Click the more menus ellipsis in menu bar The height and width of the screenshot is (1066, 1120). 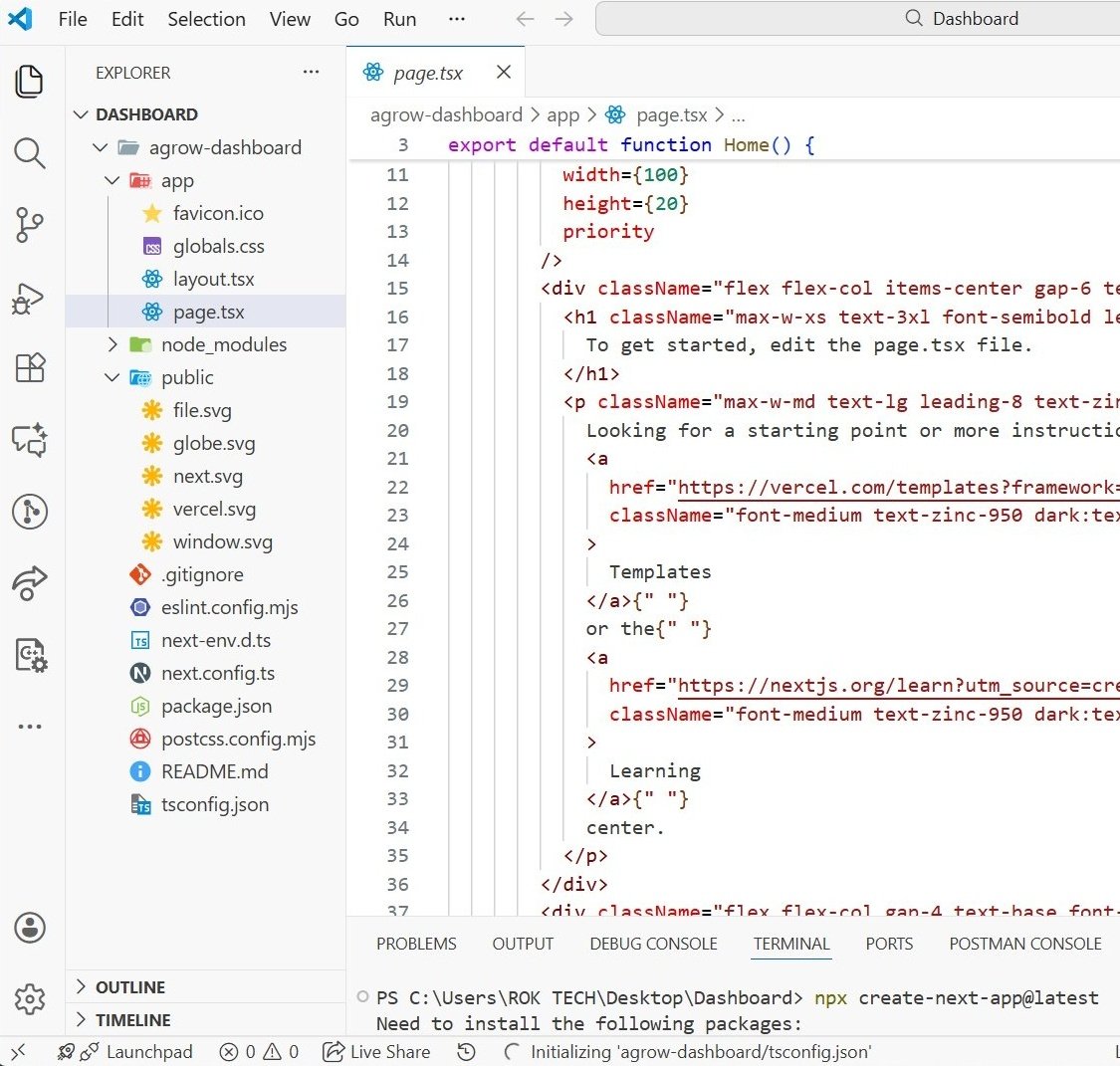[x=456, y=19]
